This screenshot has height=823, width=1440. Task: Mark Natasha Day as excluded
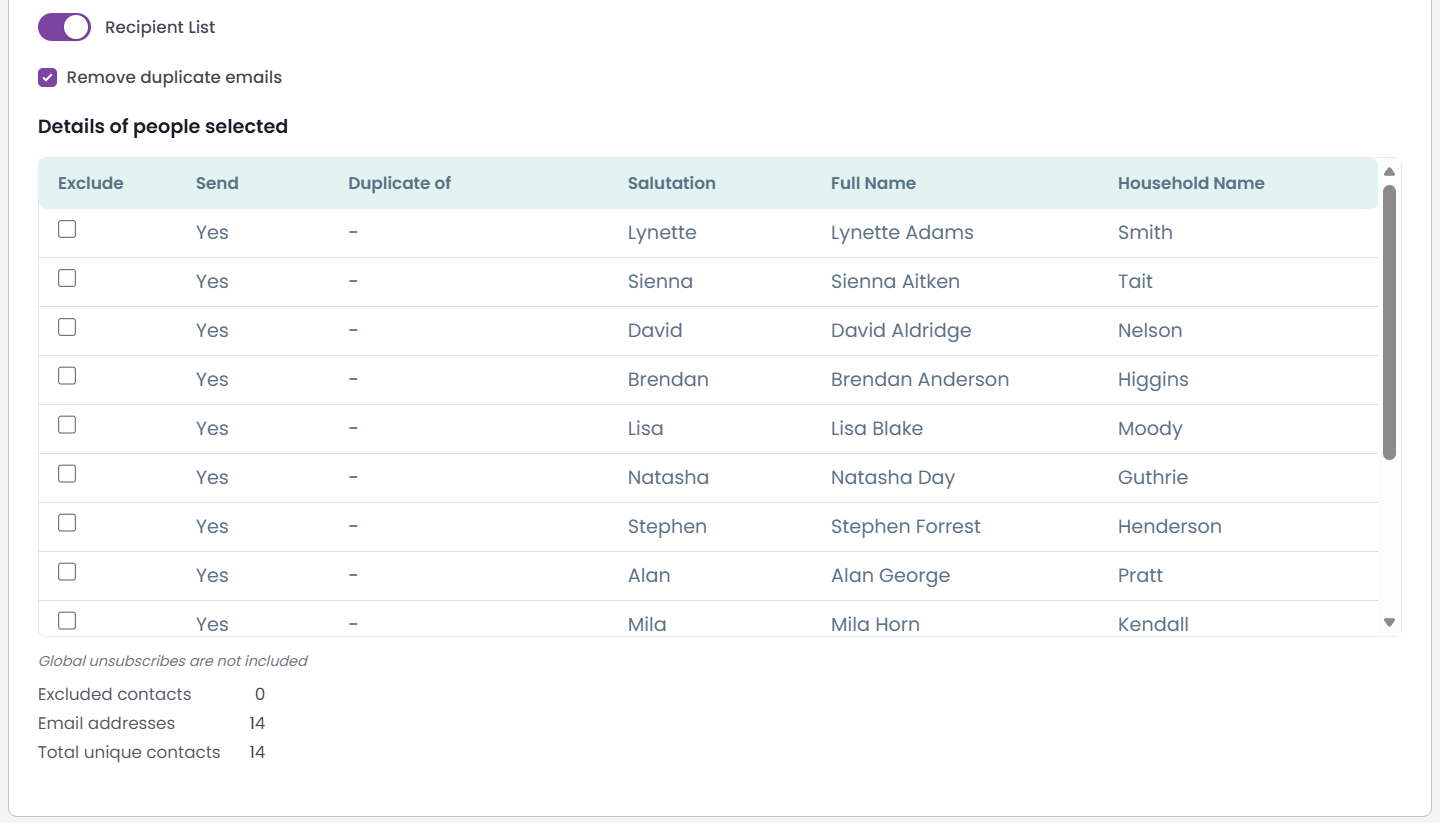coord(67,474)
